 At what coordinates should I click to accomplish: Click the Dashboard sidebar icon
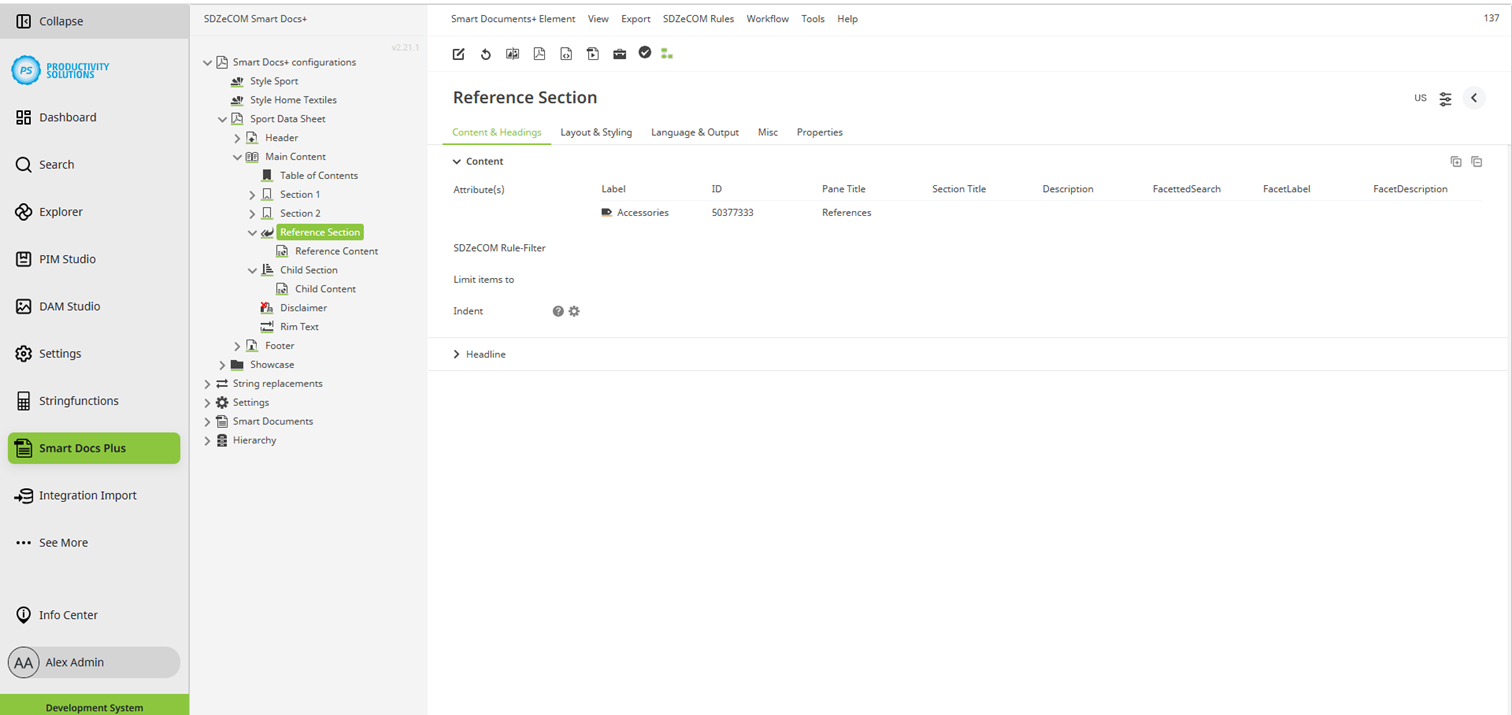pyautogui.click(x=24, y=117)
